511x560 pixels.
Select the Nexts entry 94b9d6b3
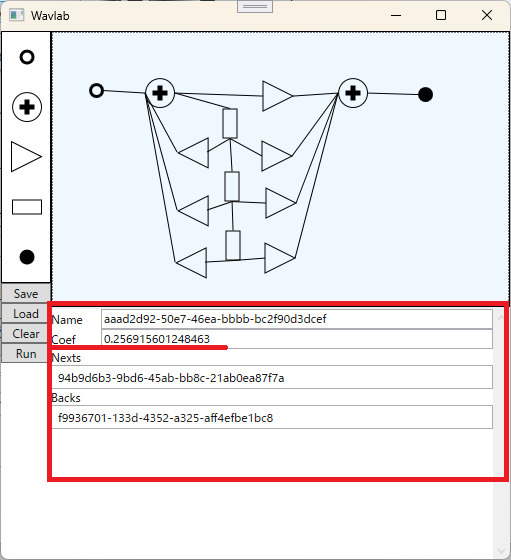click(x=272, y=378)
